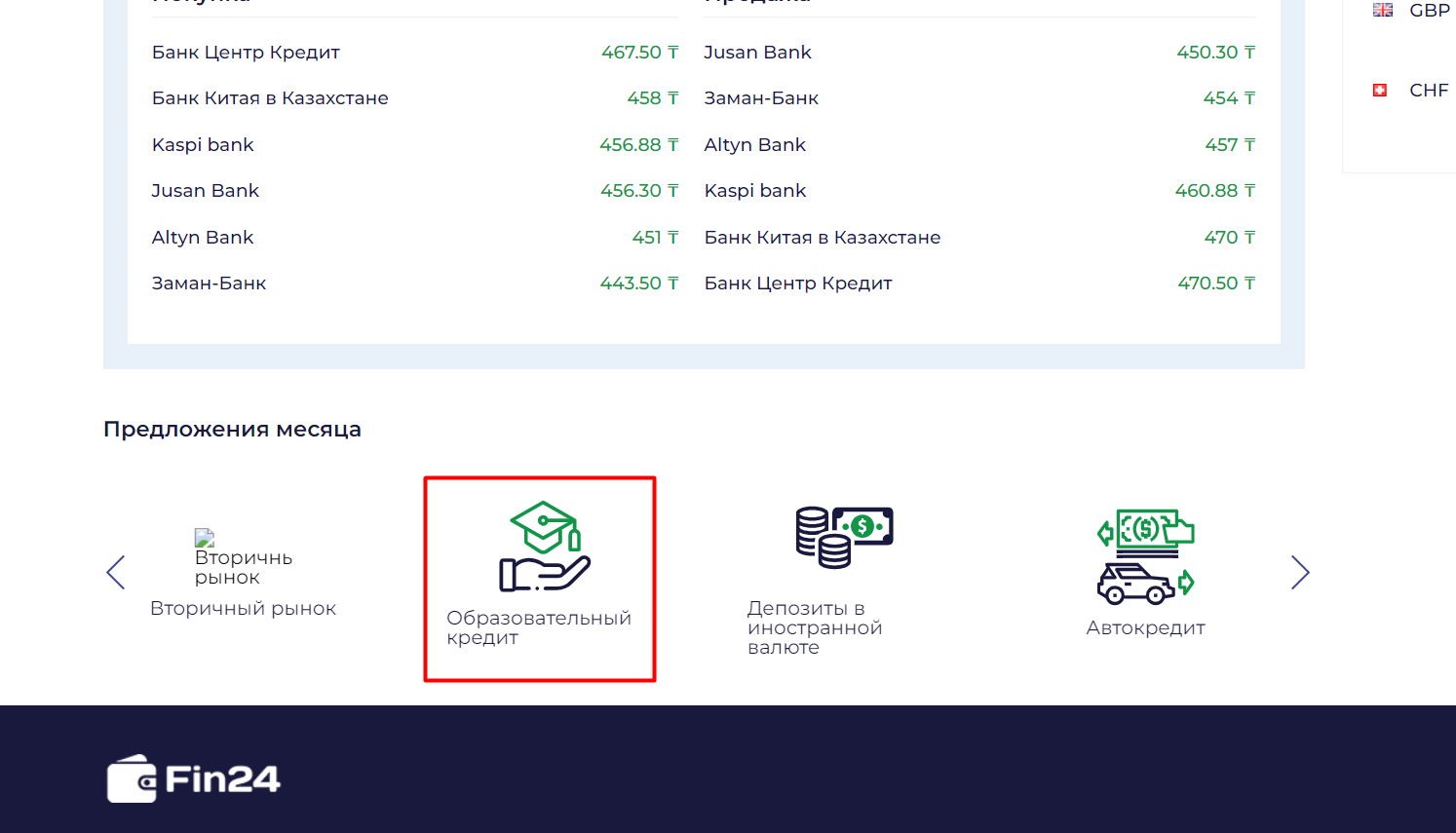This screenshot has width=1456, height=833.
Task: Click the 470 ₸ sell rate
Action: click(x=1230, y=238)
